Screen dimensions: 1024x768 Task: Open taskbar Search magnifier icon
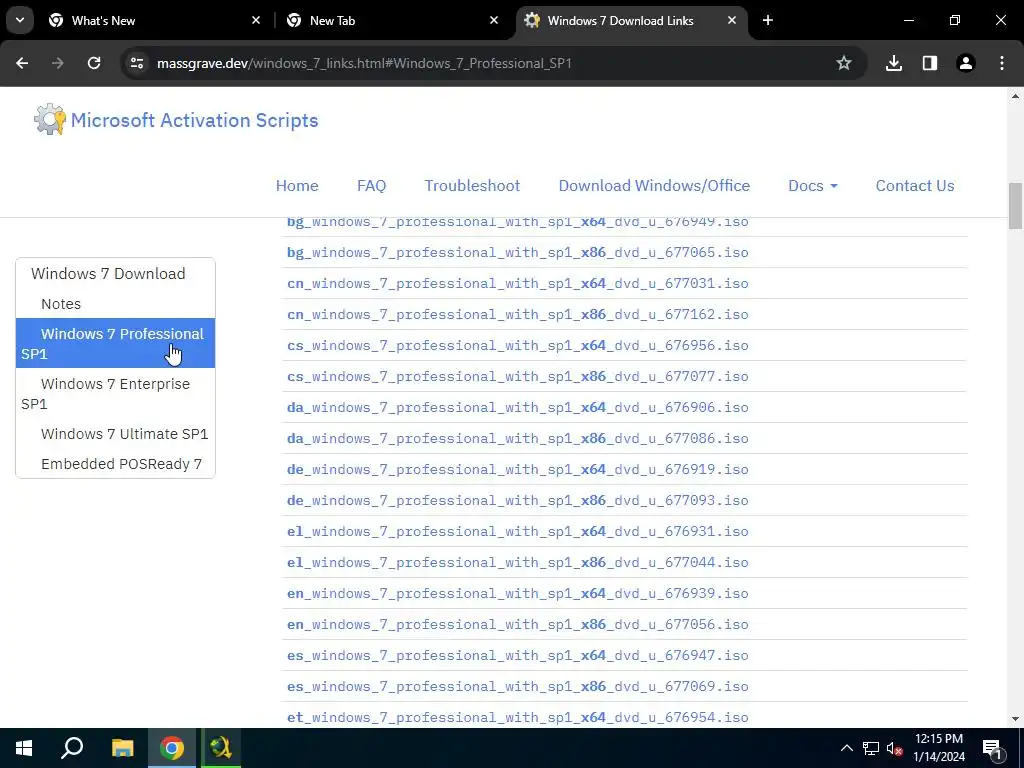[x=72, y=748]
